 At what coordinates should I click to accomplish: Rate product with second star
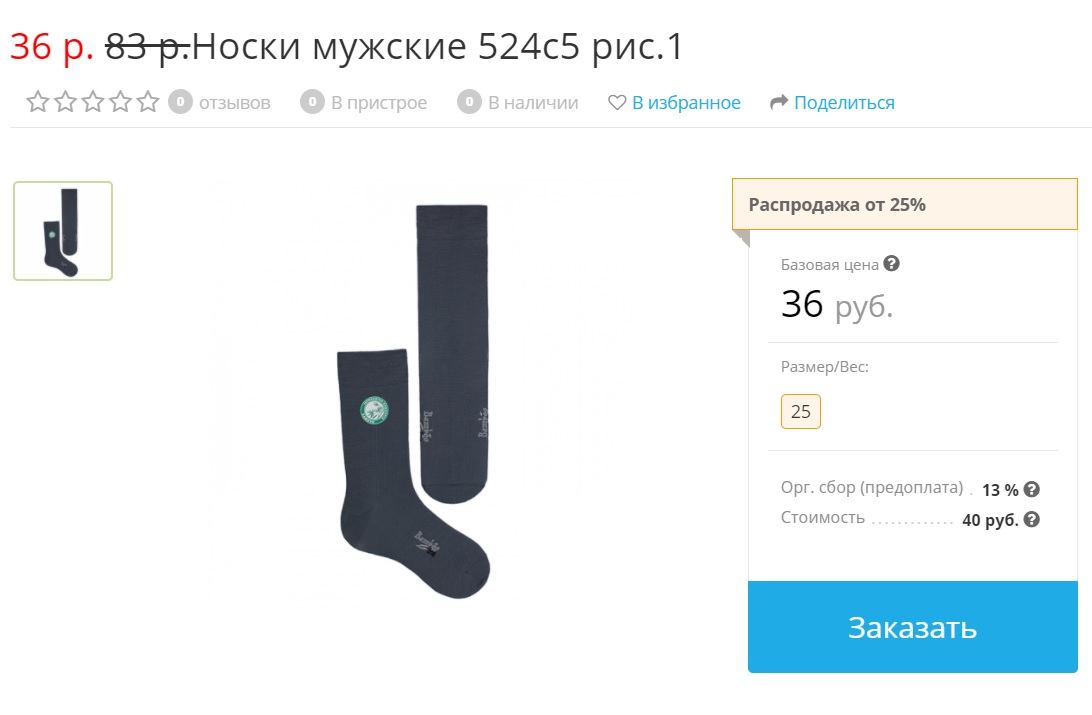click(65, 102)
